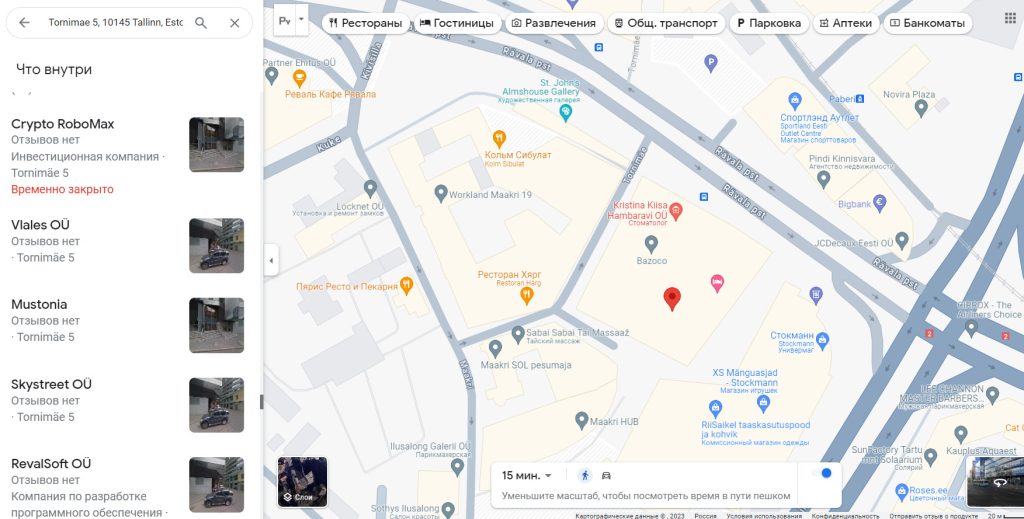1024x519 pixels.
Task: Click the Stockmann store marker
Action: 822,339
